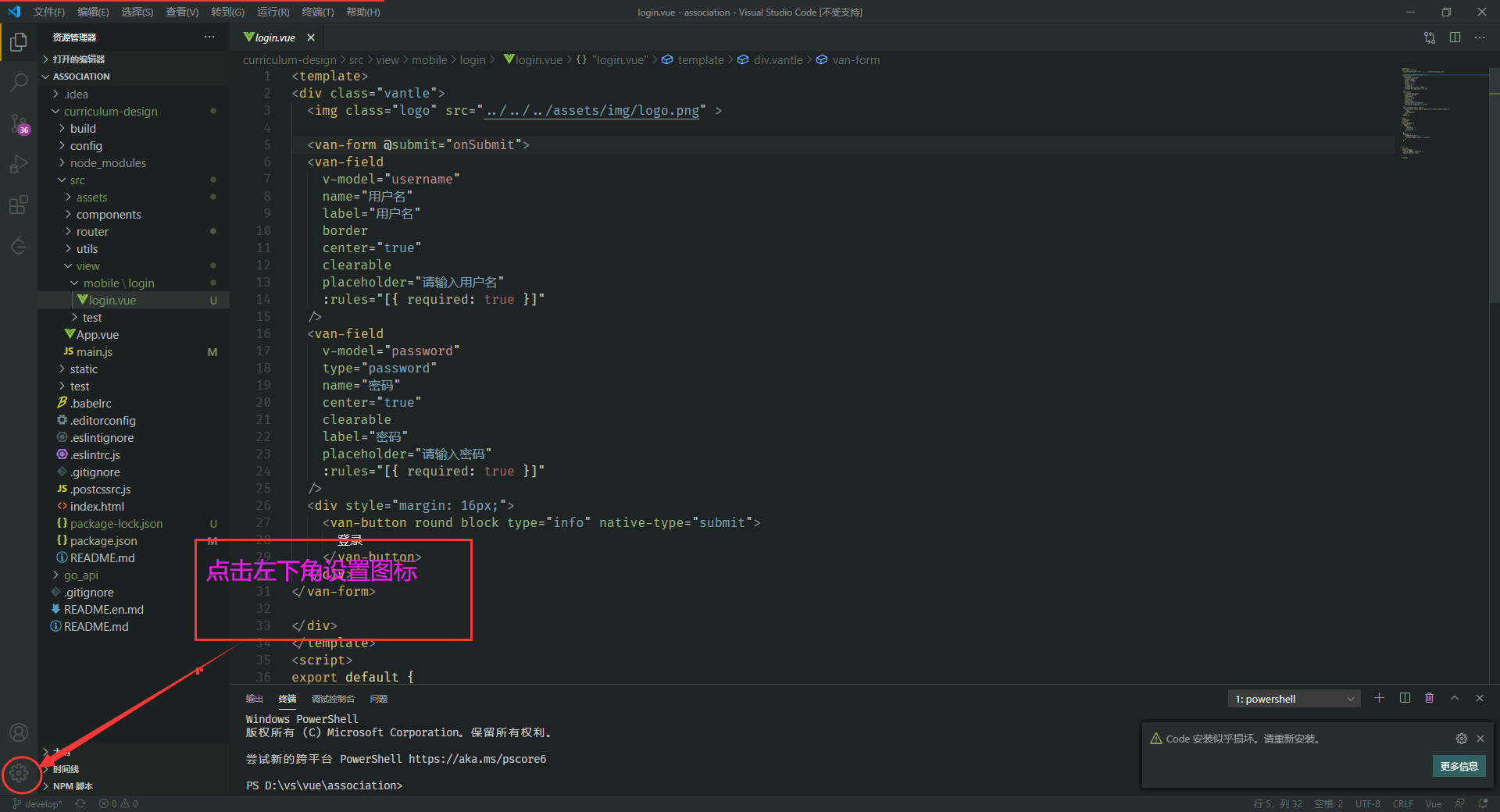Switch to the 问题 panel tab
Screen dimensions: 1500x812
click(x=378, y=698)
